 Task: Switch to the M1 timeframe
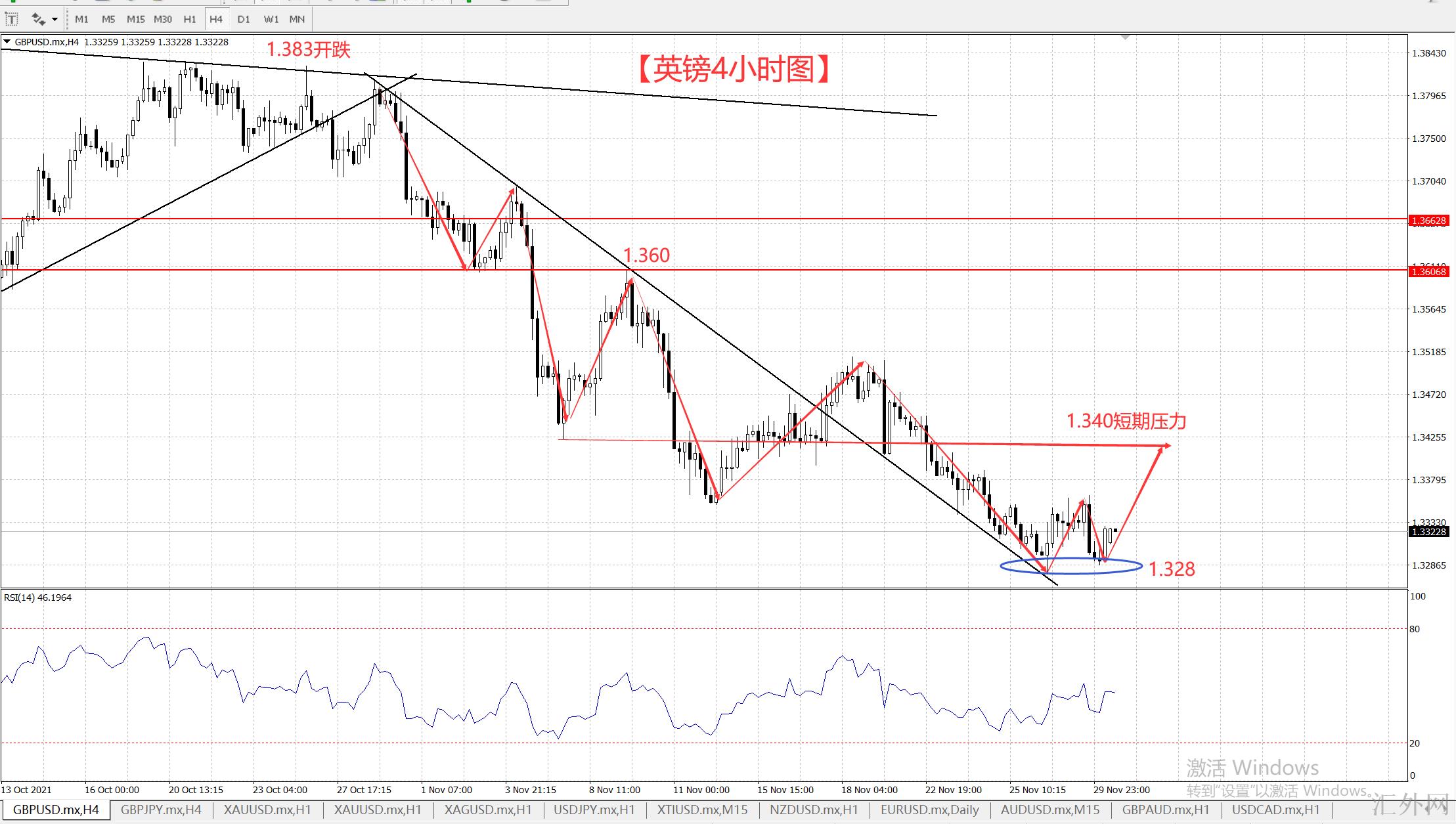click(x=81, y=19)
